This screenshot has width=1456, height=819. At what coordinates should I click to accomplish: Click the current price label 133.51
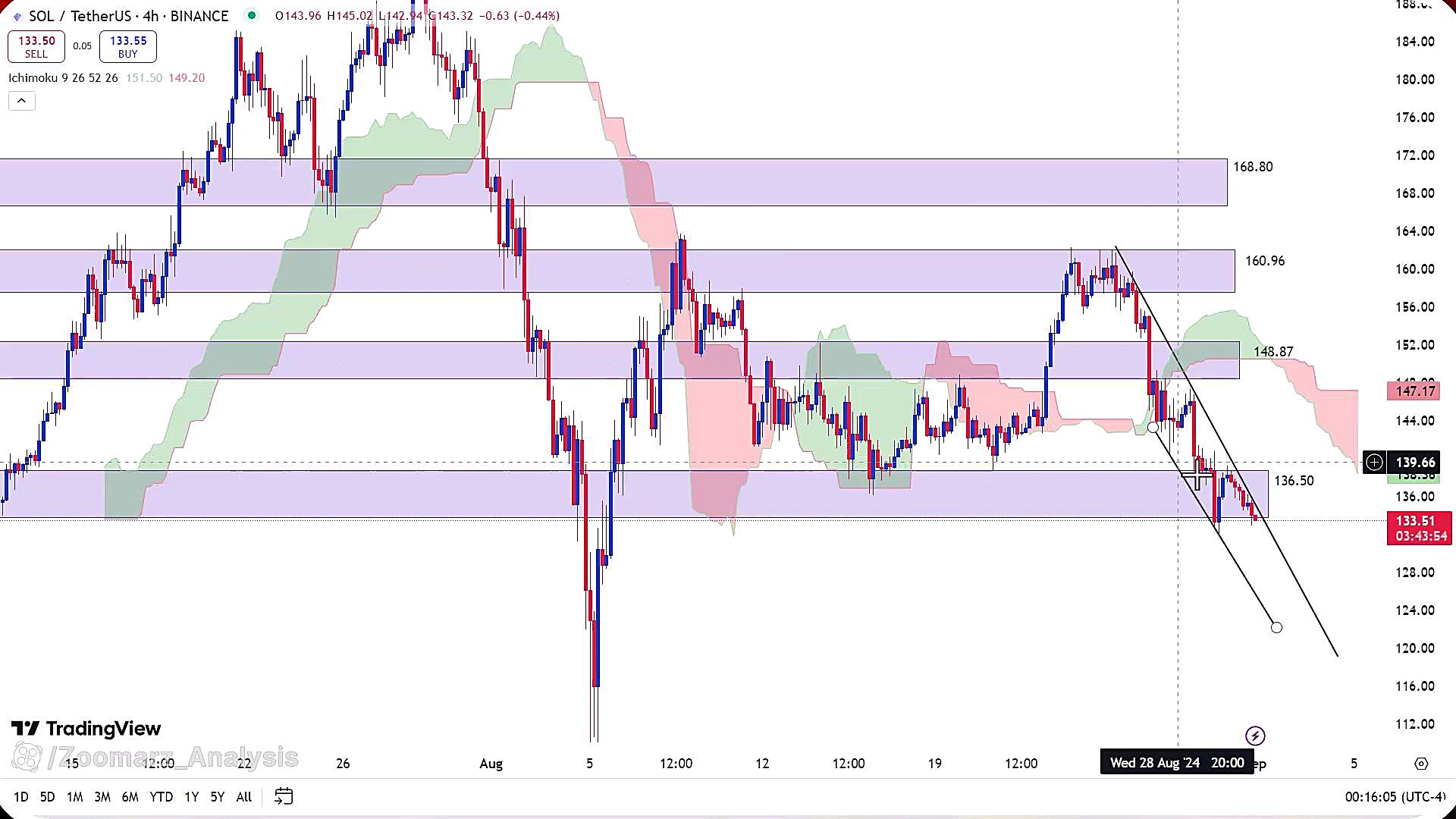1420,529
